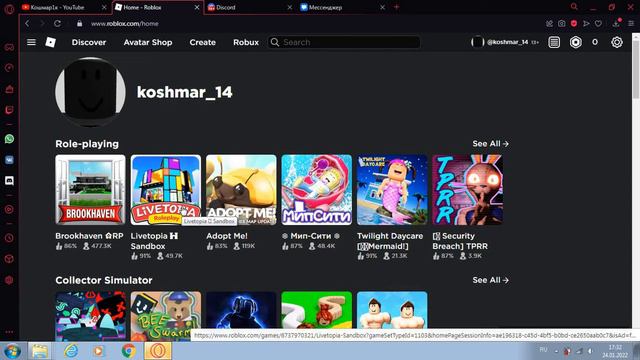The height and width of the screenshot is (360, 640).
Task: Open the TPRR Security Breach thumbnail
Action: pos(467,189)
